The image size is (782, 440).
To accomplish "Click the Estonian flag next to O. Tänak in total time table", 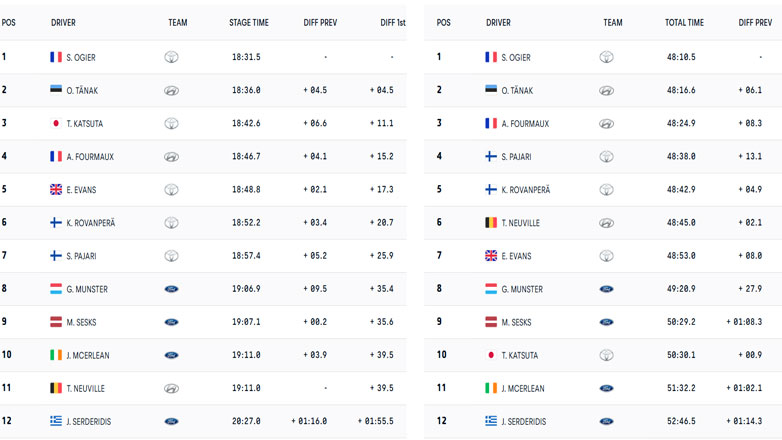I will pos(491,91).
